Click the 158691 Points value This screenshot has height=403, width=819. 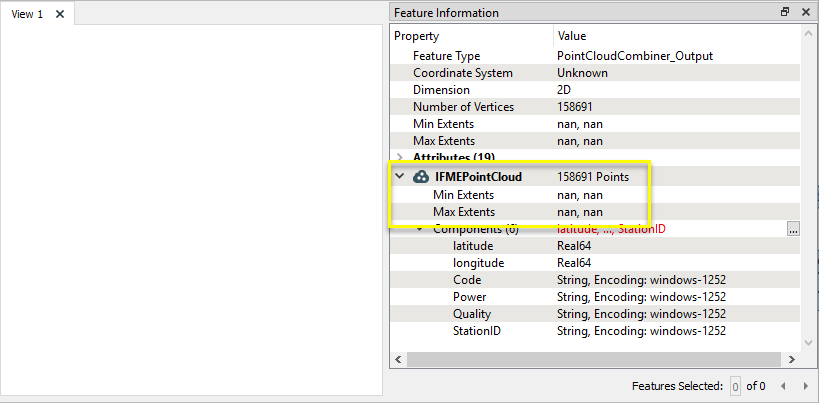[593, 177]
